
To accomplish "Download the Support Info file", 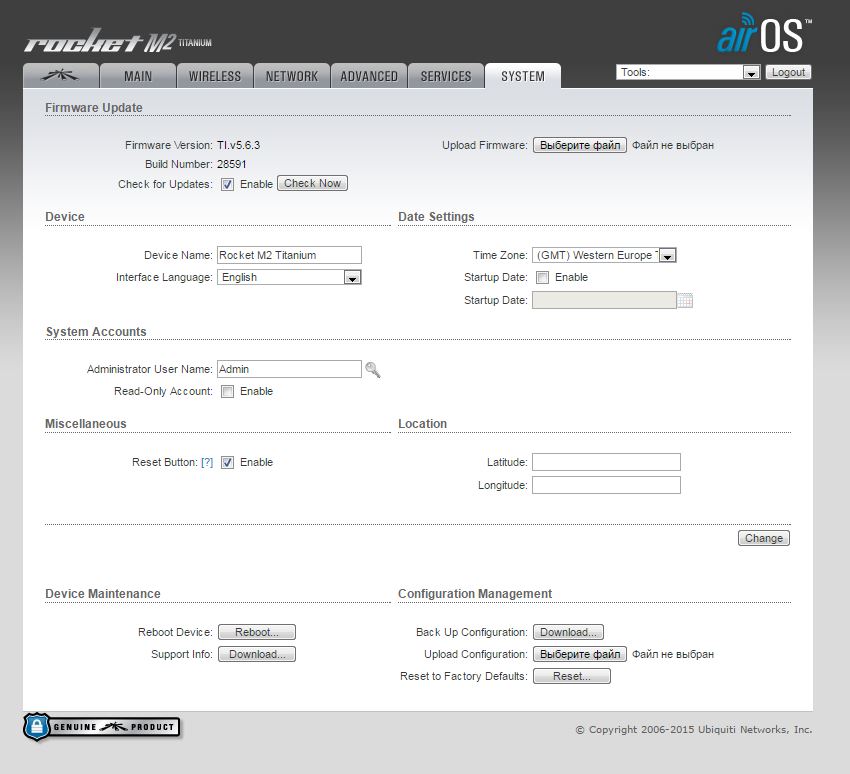I will tap(257, 654).
